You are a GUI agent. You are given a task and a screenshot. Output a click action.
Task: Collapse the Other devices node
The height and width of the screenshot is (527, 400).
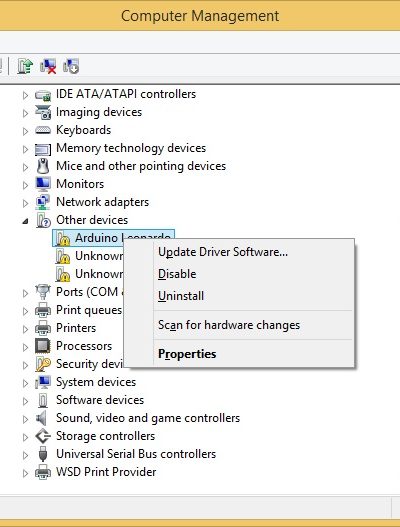pos(26,221)
